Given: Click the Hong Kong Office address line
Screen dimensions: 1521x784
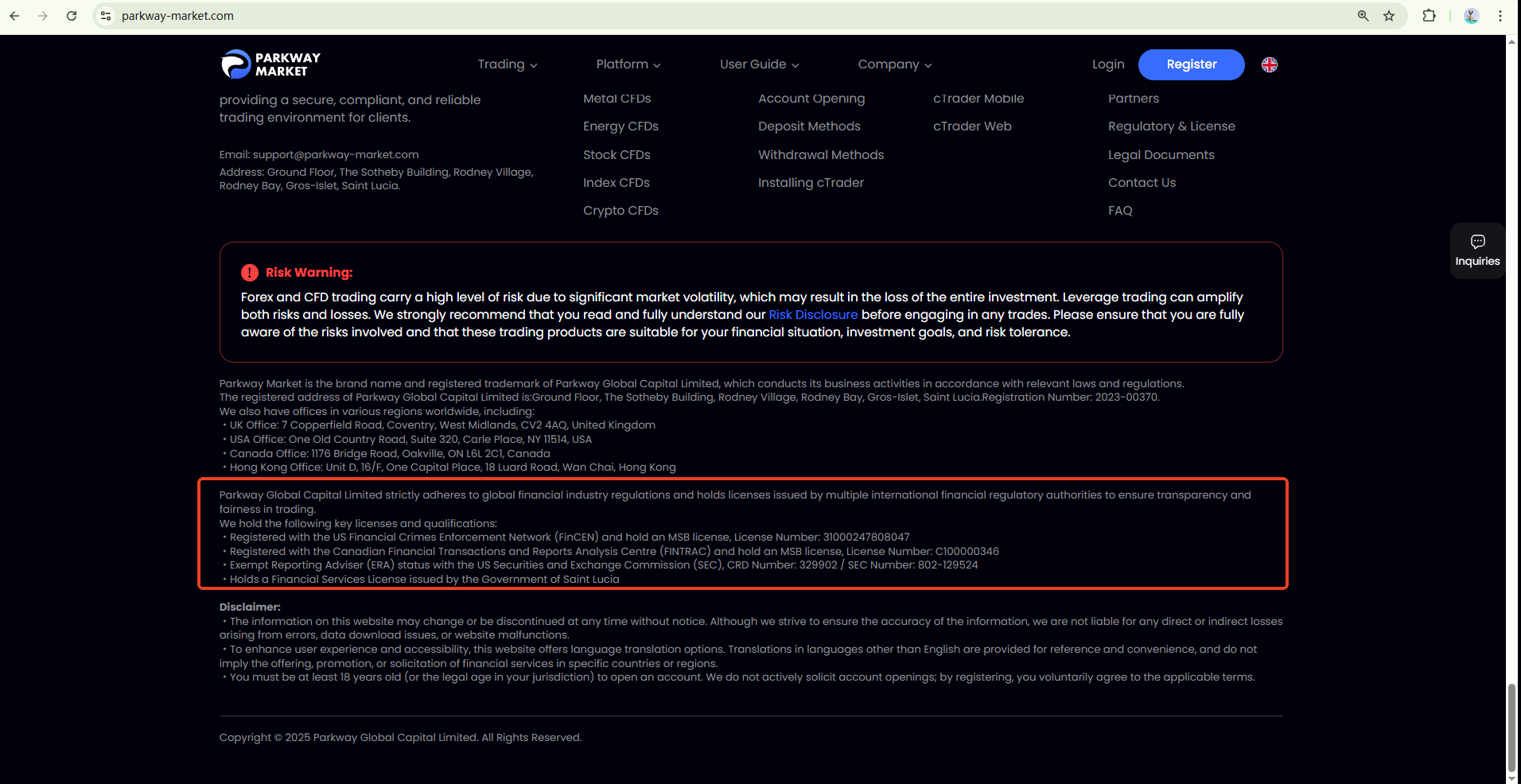Looking at the screenshot, I should click(x=449, y=468).
